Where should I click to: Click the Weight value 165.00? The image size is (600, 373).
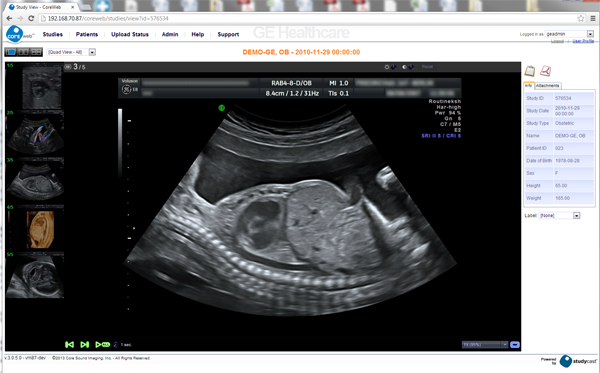coord(562,198)
